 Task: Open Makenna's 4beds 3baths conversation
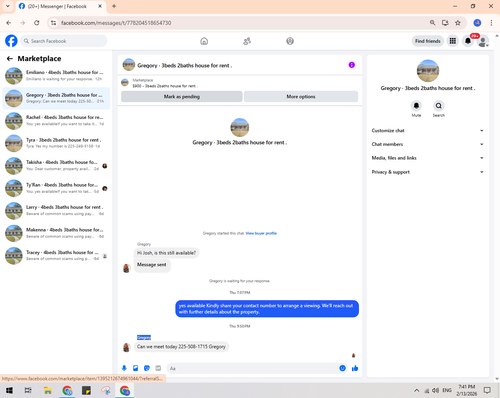pyautogui.click(x=56, y=233)
